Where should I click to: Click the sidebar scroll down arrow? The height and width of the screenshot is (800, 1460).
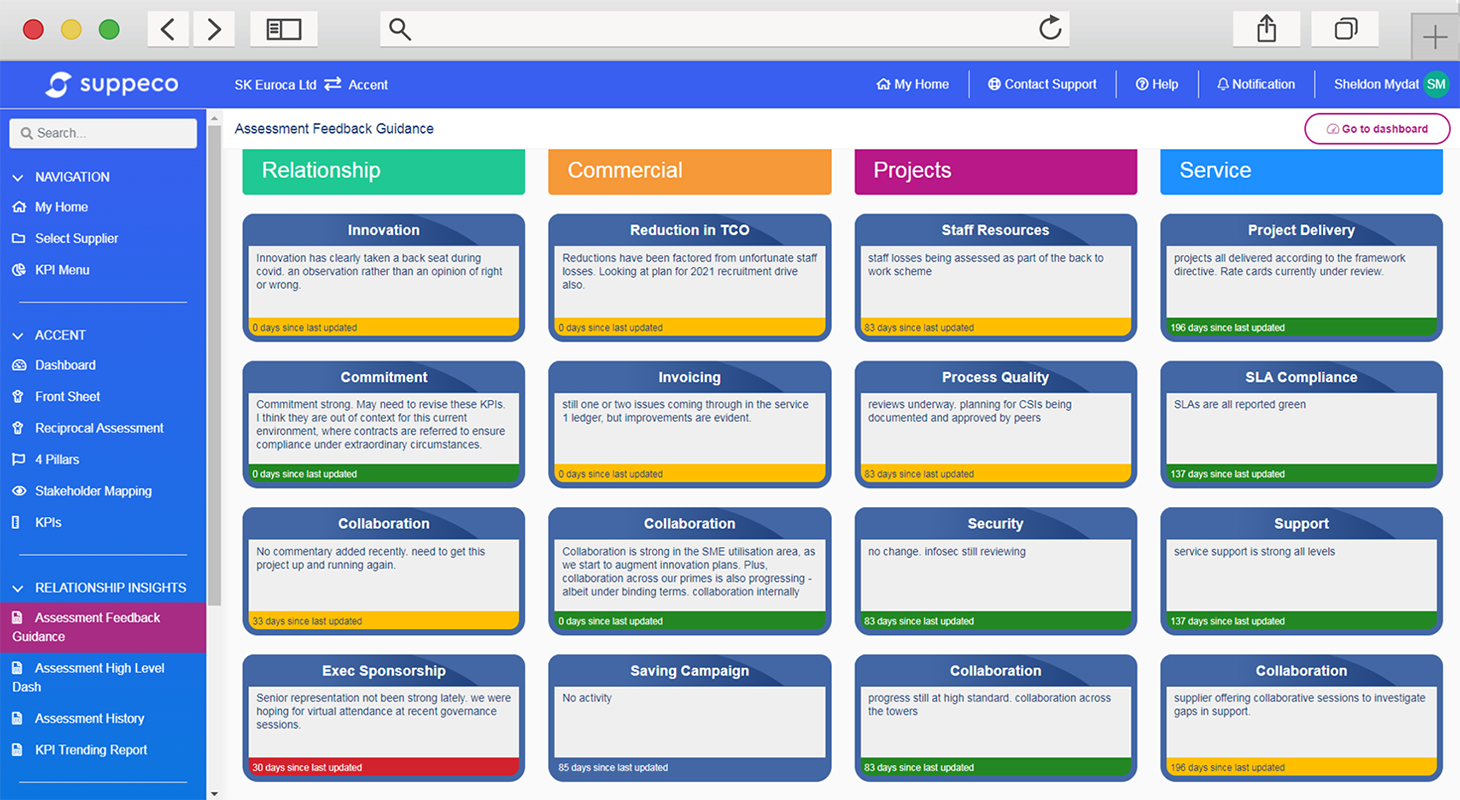pyautogui.click(x=214, y=793)
